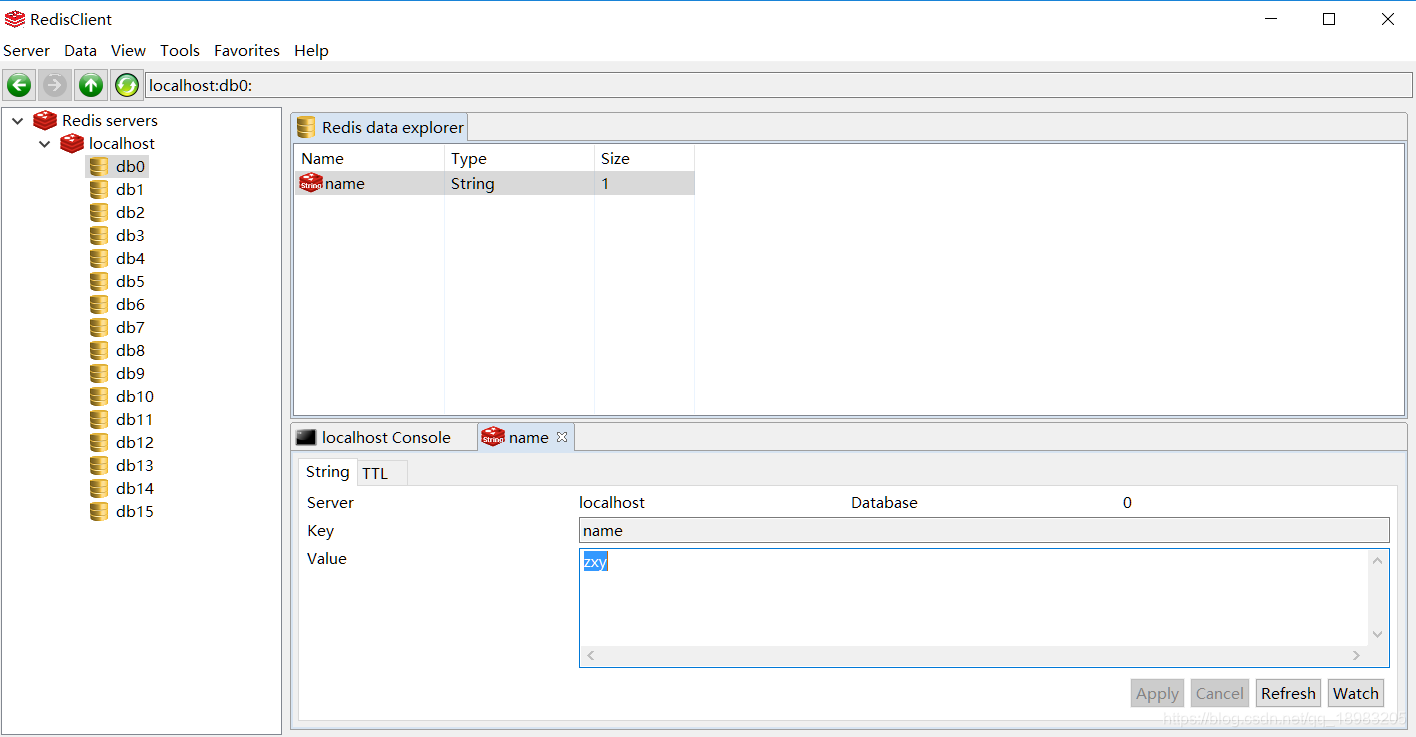Select the String tab
The height and width of the screenshot is (737, 1416).
(x=328, y=471)
